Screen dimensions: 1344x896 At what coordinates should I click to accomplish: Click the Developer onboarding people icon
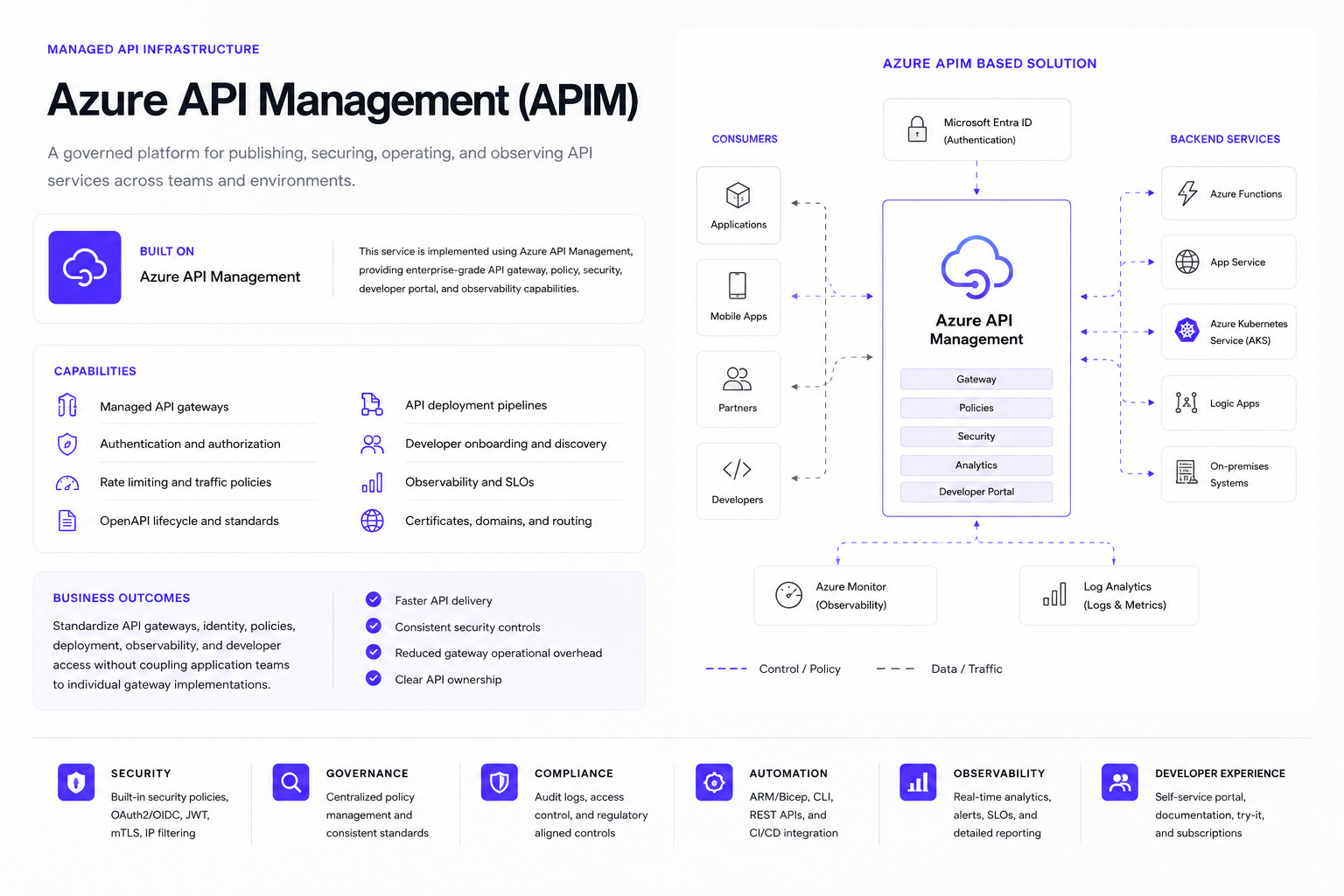(372, 444)
